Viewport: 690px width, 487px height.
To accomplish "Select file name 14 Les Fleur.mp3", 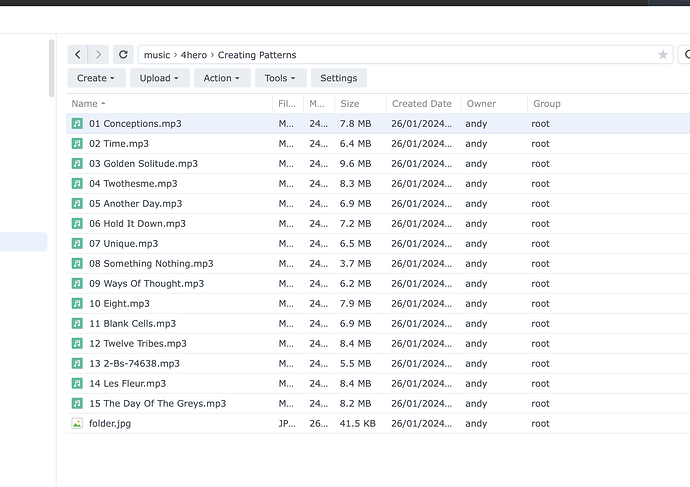I will [128, 384].
